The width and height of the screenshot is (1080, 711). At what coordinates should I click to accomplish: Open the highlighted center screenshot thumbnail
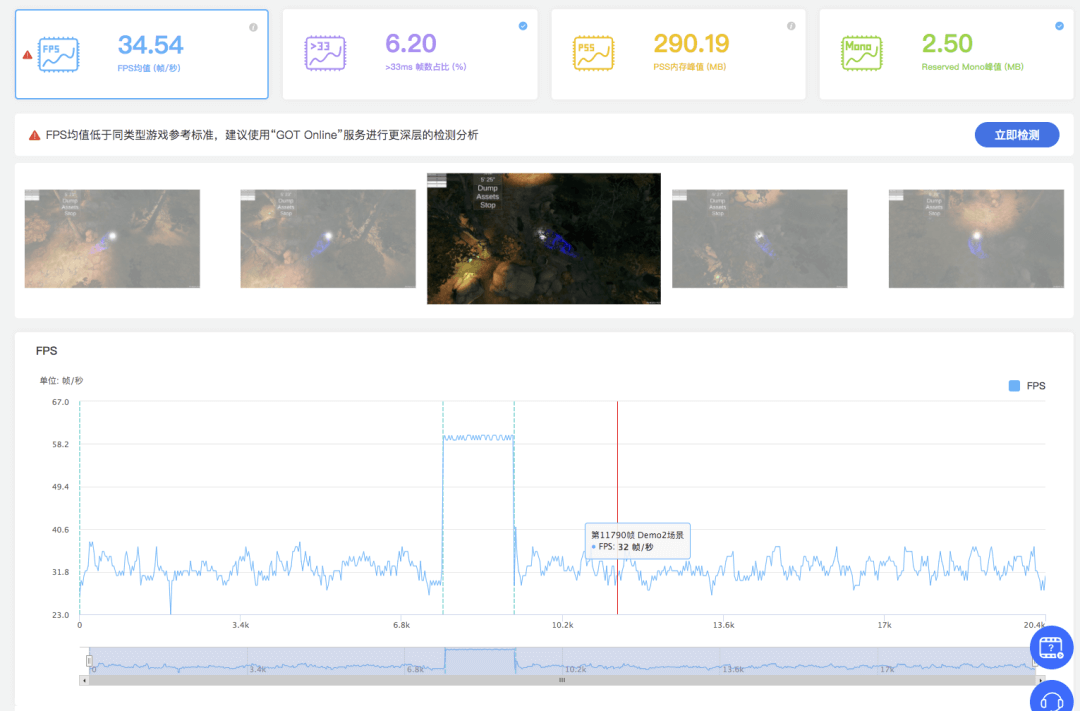(x=543, y=238)
